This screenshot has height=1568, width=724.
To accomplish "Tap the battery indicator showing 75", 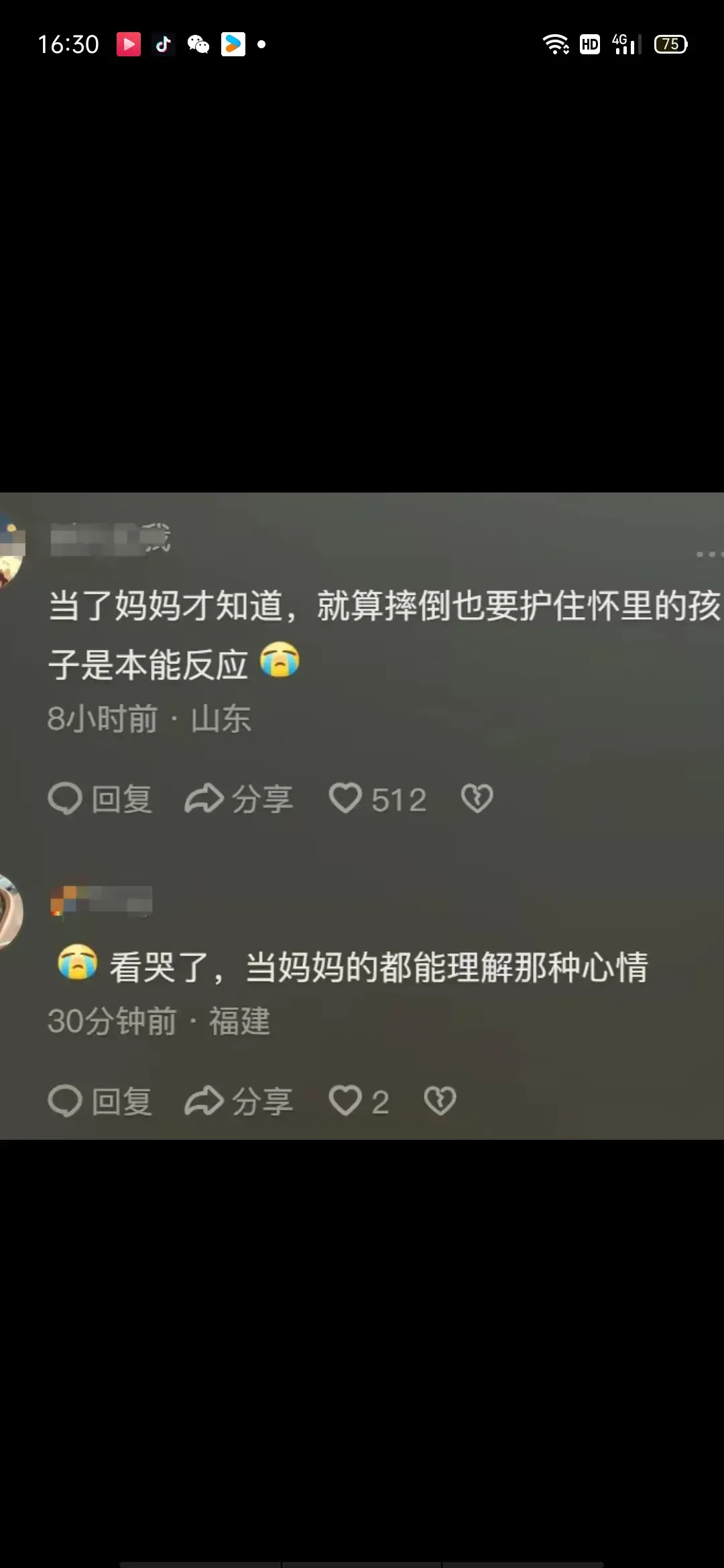I will pyautogui.click(x=671, y=44).
